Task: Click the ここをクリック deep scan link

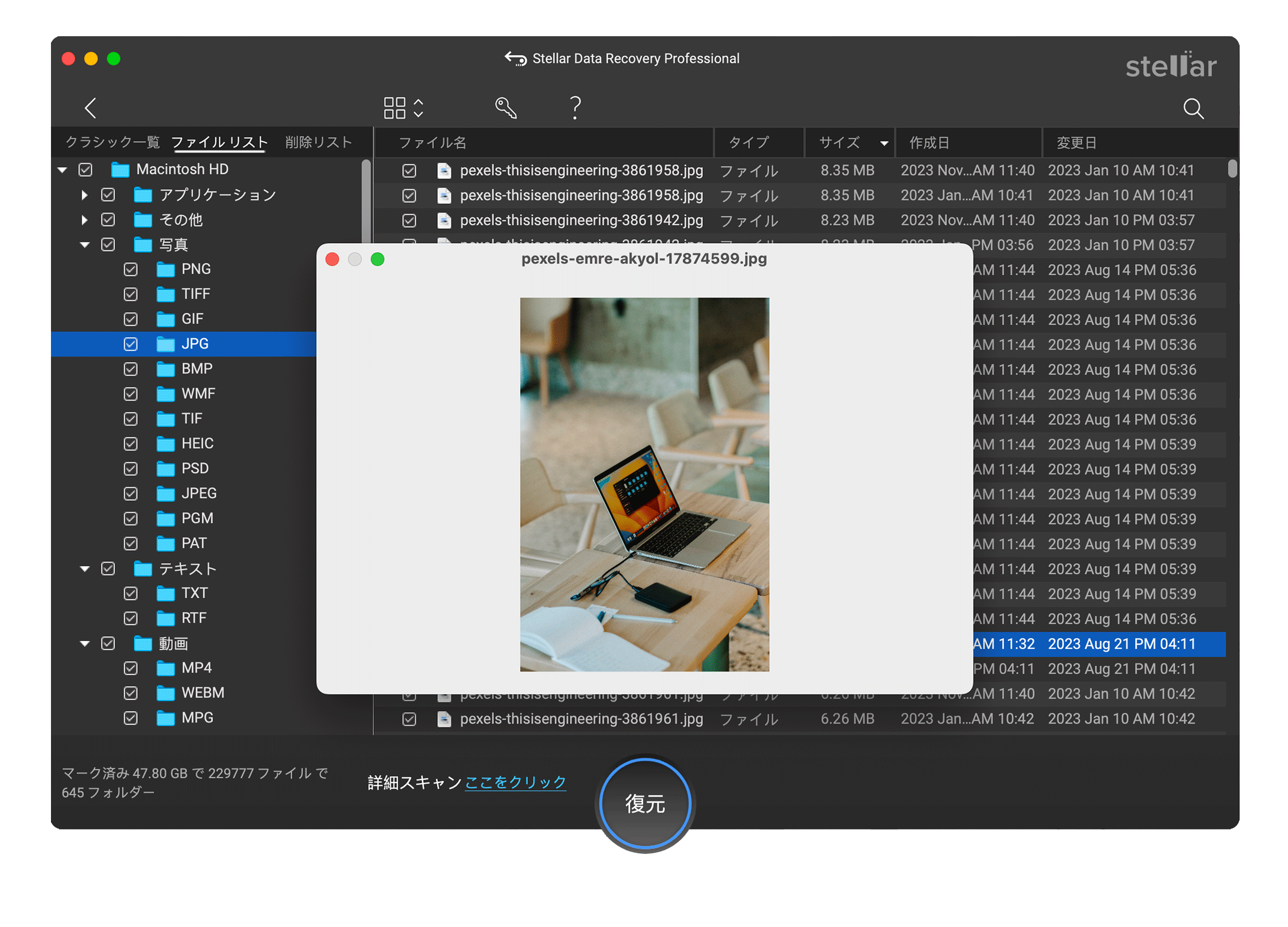Action: (x=515, y=782)
